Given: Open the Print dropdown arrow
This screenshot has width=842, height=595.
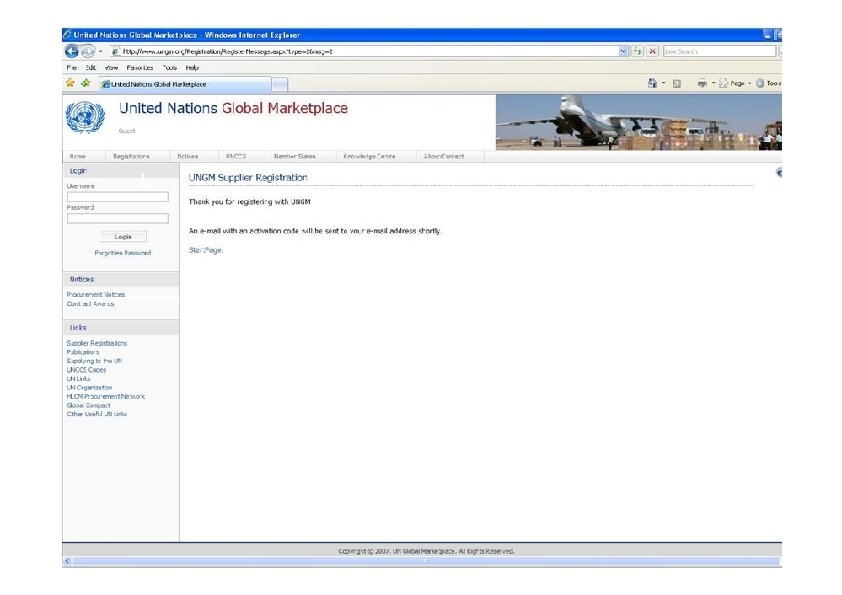Looking at the screenshot, I should (713, 83).
